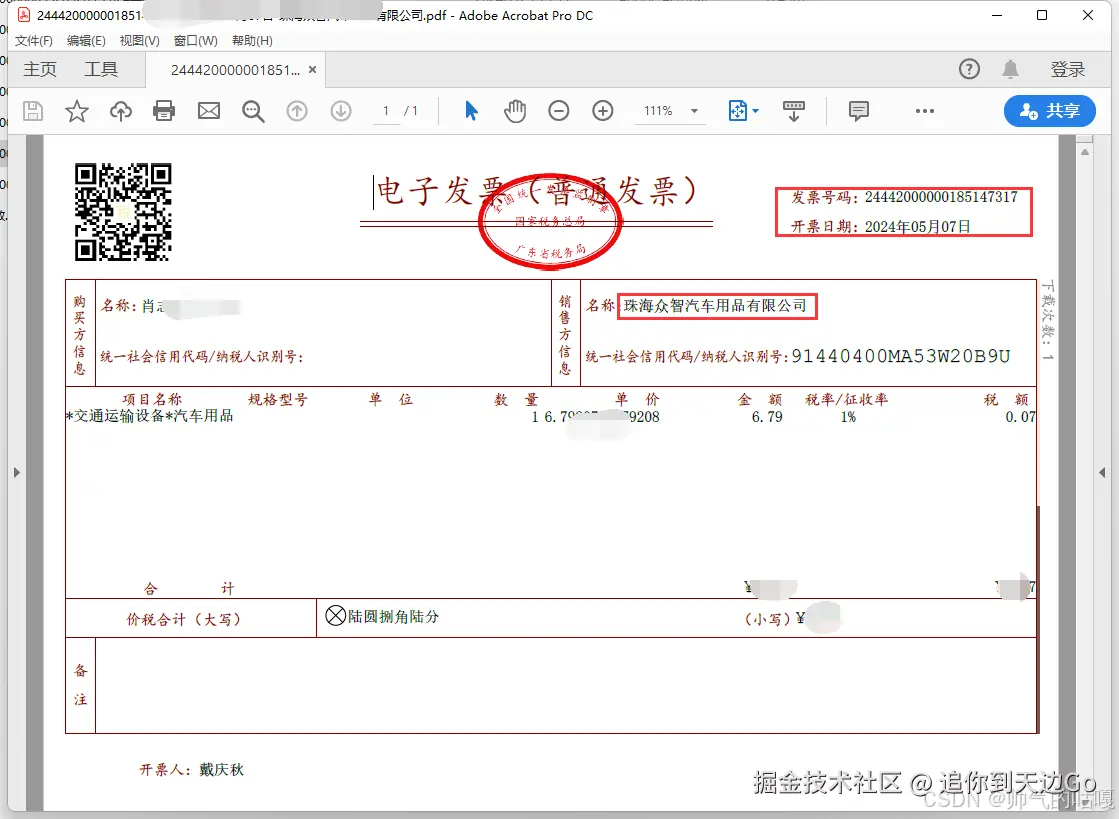
Task: Send file by email envelope icon
Action: click(x=208, y=111)
